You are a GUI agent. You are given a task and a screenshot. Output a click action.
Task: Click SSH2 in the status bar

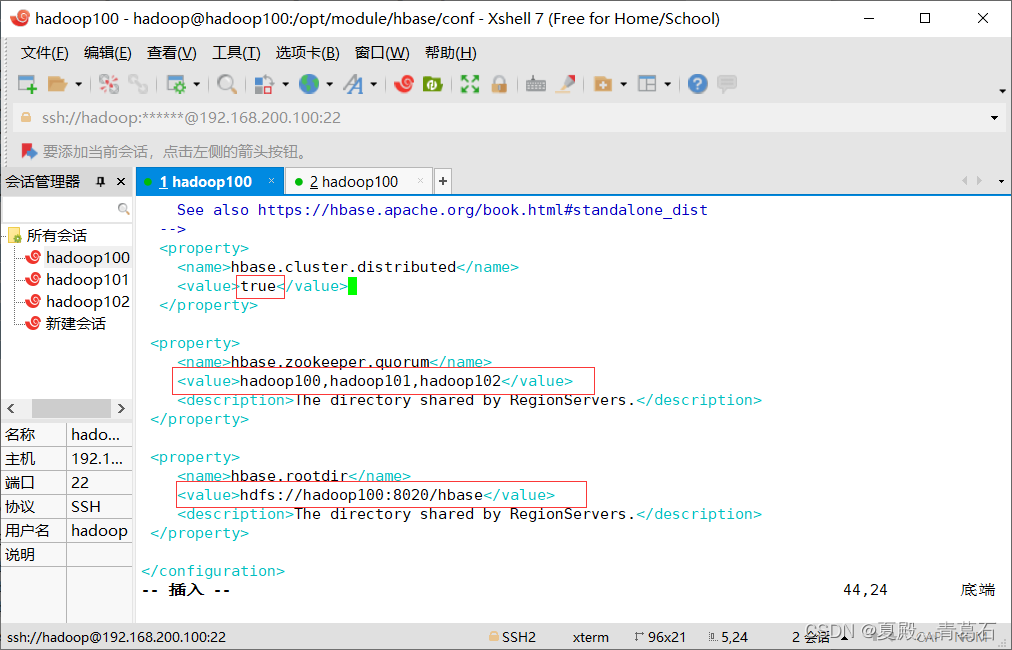pos(512,637)
